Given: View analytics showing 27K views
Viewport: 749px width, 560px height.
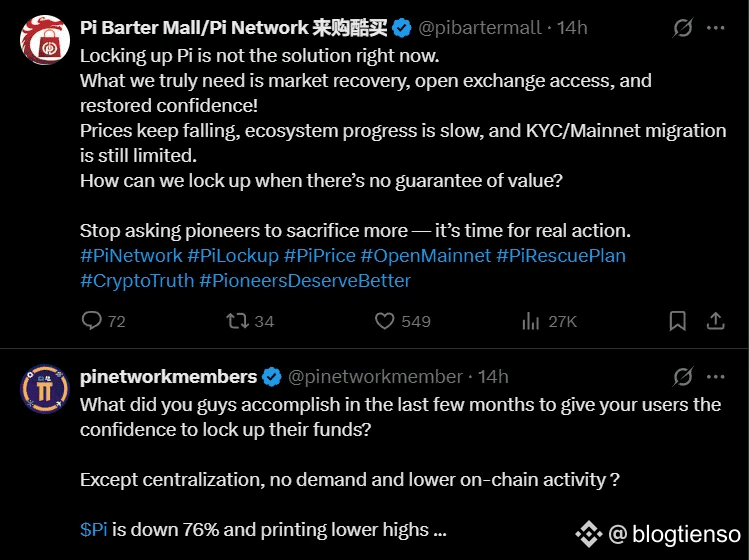Looking at the screenshot, I should tap(531, 321).
